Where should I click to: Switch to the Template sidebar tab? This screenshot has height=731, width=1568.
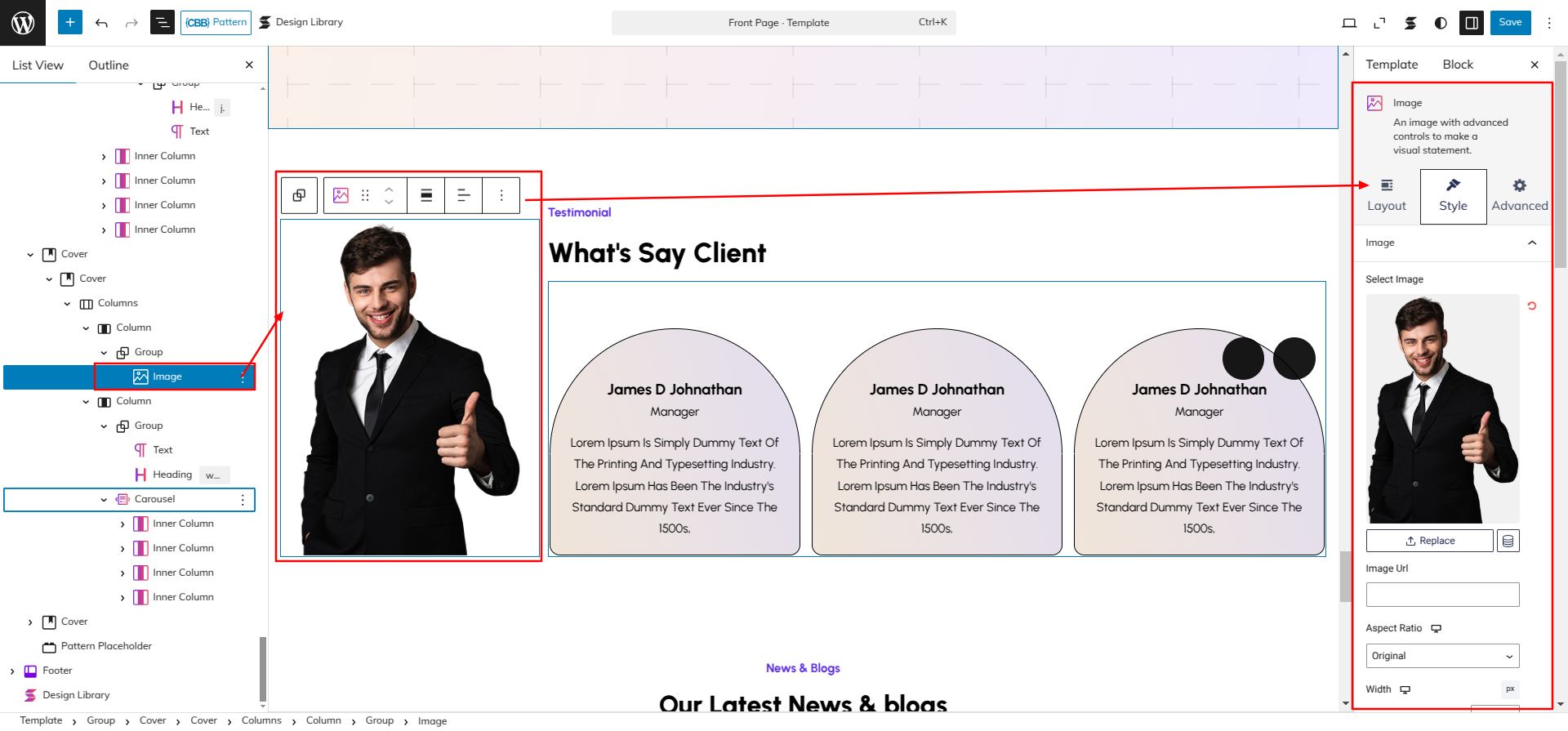coord(1392,65)
